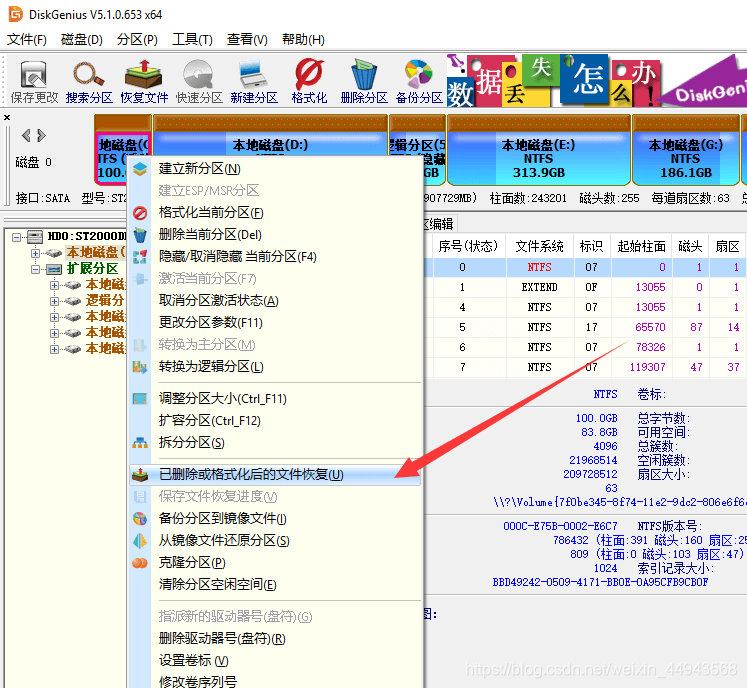Select the 新建分区 new partition icon
The image size is (747, 688).
[x=254, y=82]
